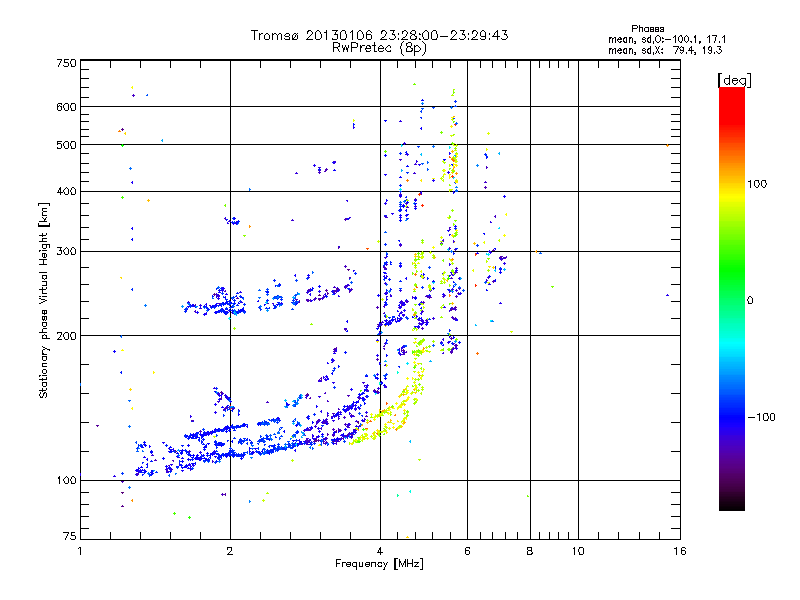Click the 'RwPretec (8p)' subtitle
Screen dimensions: 800x600
pos(379,48)
